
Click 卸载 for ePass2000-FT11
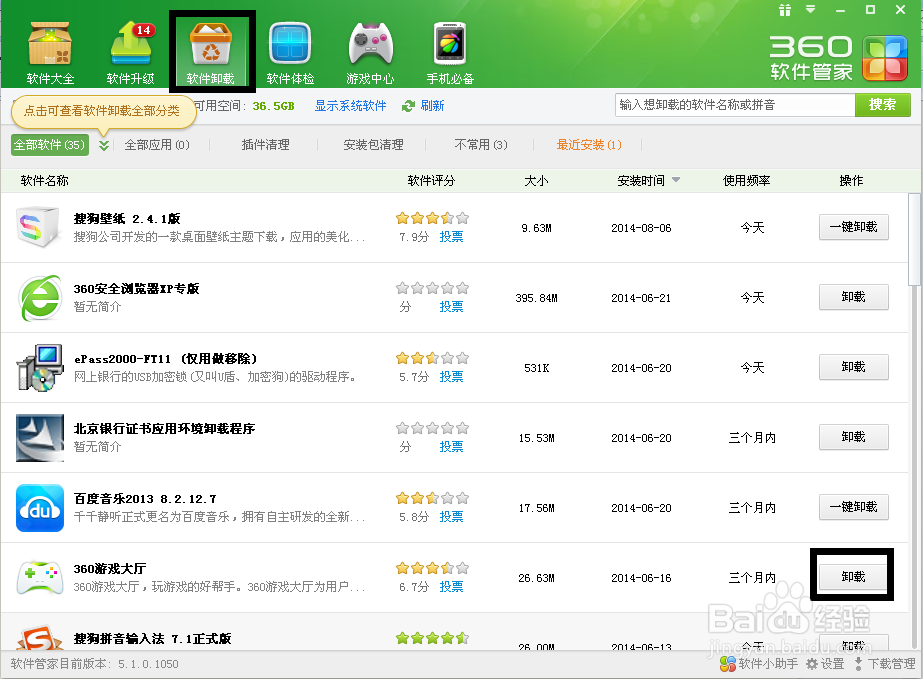(854, 367)
